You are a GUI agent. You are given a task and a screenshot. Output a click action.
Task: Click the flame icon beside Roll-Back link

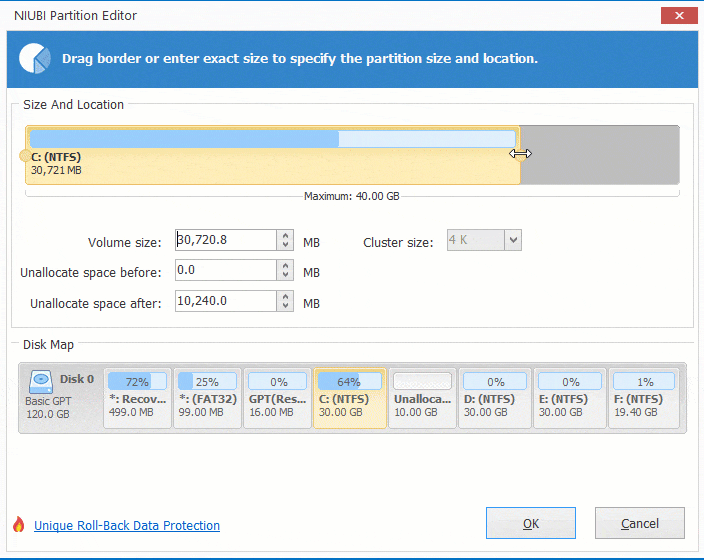19,524
